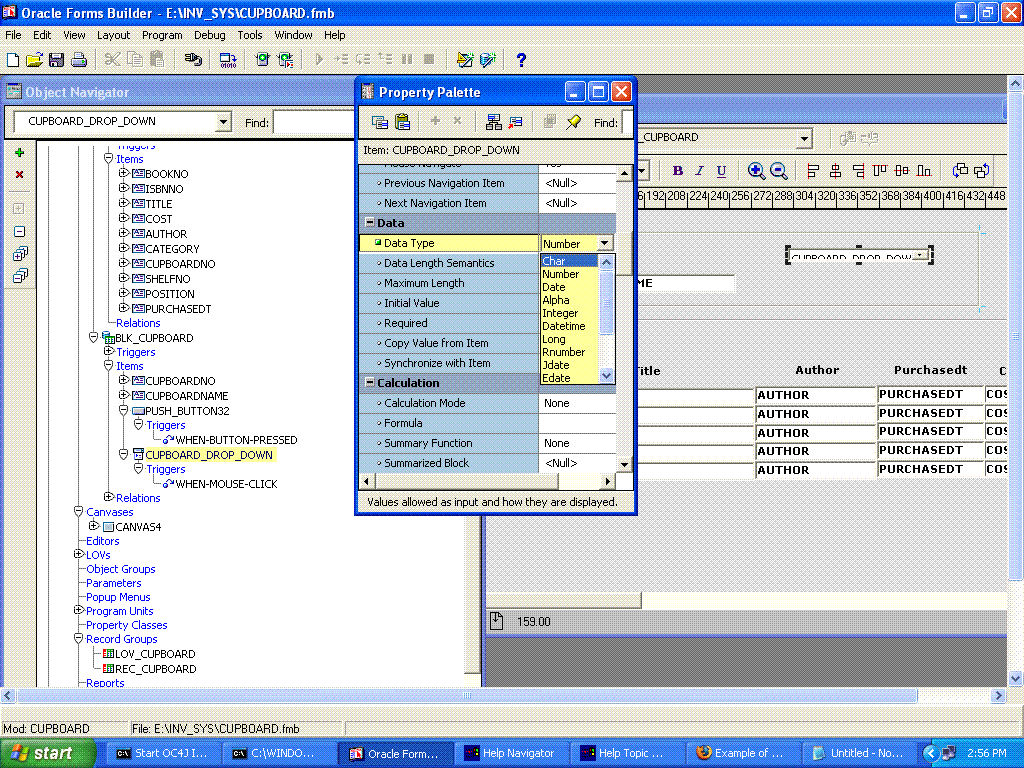Save the form with the floppy disk icon
This screenshot has height=768, width=1024.
pos(56,60)
